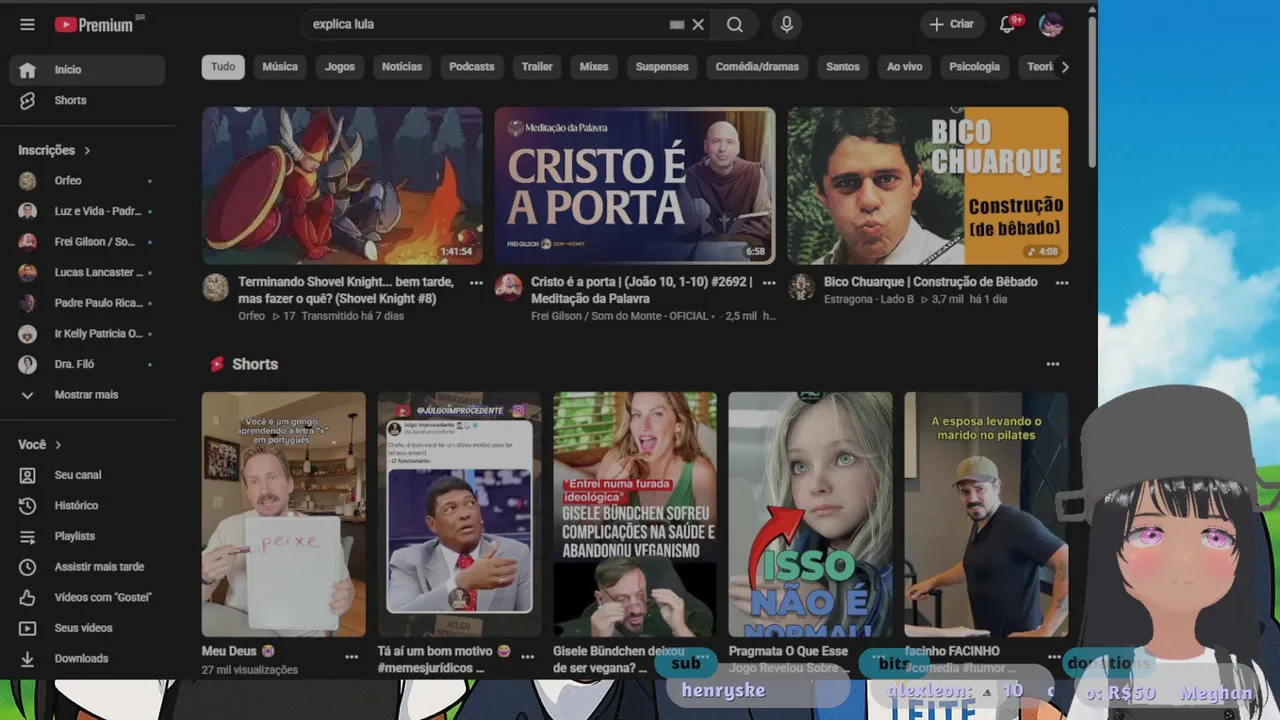Select the Notícias filter chip
The height and width of the screenshot is (720, 1280).
[402, 67]
